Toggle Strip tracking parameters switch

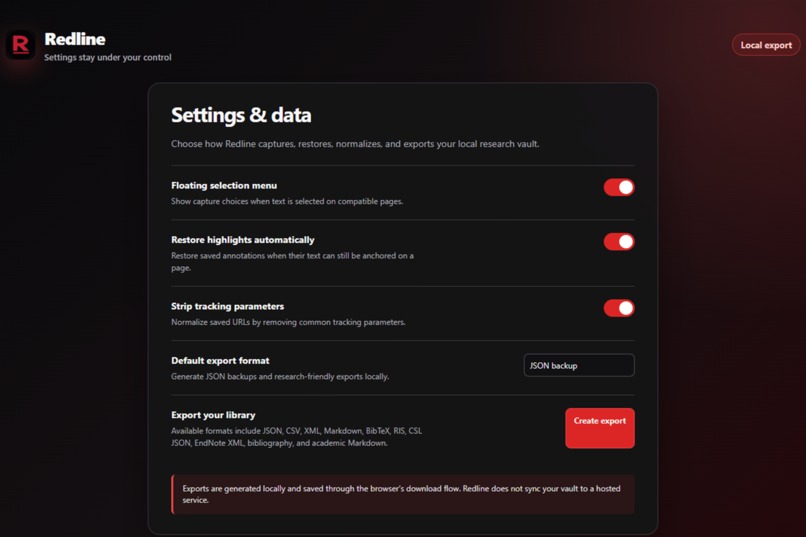619,308
